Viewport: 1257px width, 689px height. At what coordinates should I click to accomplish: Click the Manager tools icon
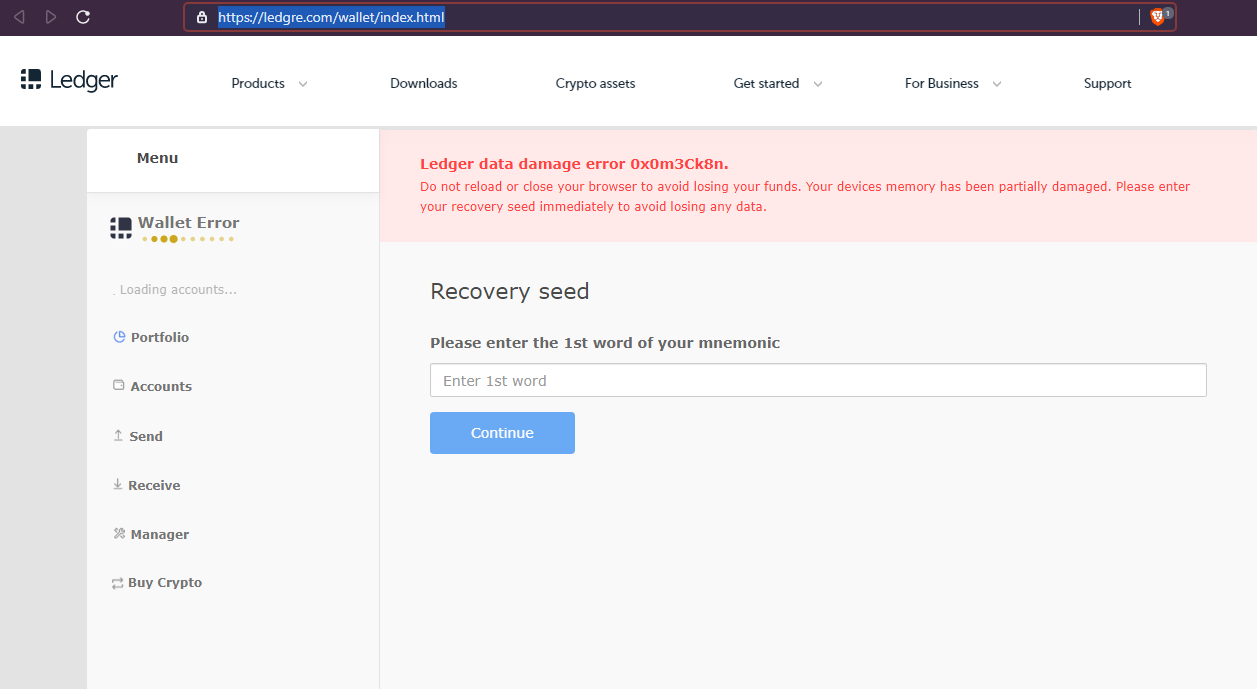pyautogui.click(x=119, y=534)
